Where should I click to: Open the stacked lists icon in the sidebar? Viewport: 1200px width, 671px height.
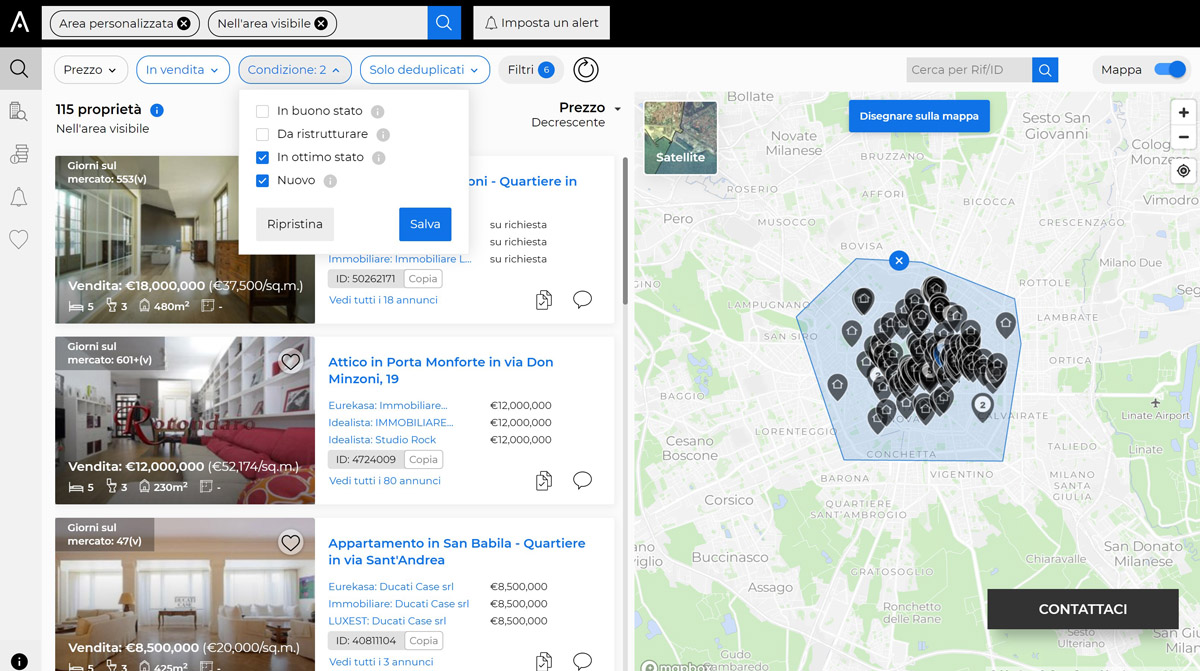coord(19,154)
